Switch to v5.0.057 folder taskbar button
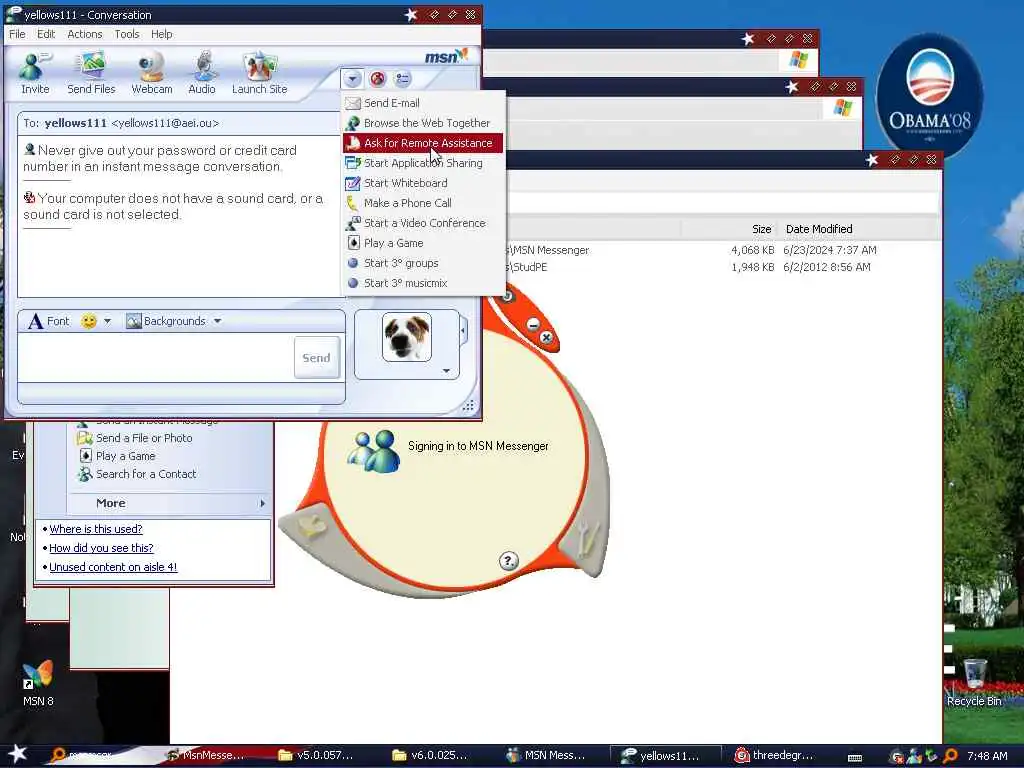The height and width of the screenshot is (768, 1024). click(315, 756)
